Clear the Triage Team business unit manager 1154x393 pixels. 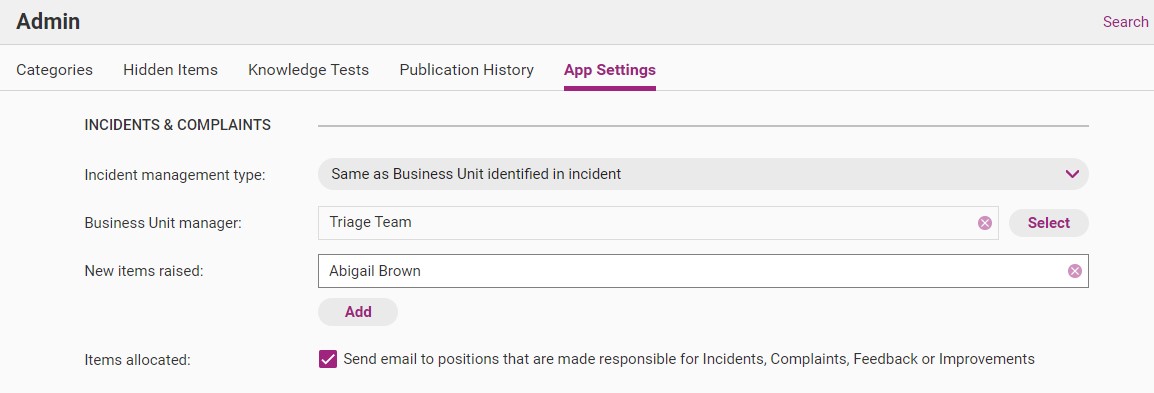coord(985,223)
